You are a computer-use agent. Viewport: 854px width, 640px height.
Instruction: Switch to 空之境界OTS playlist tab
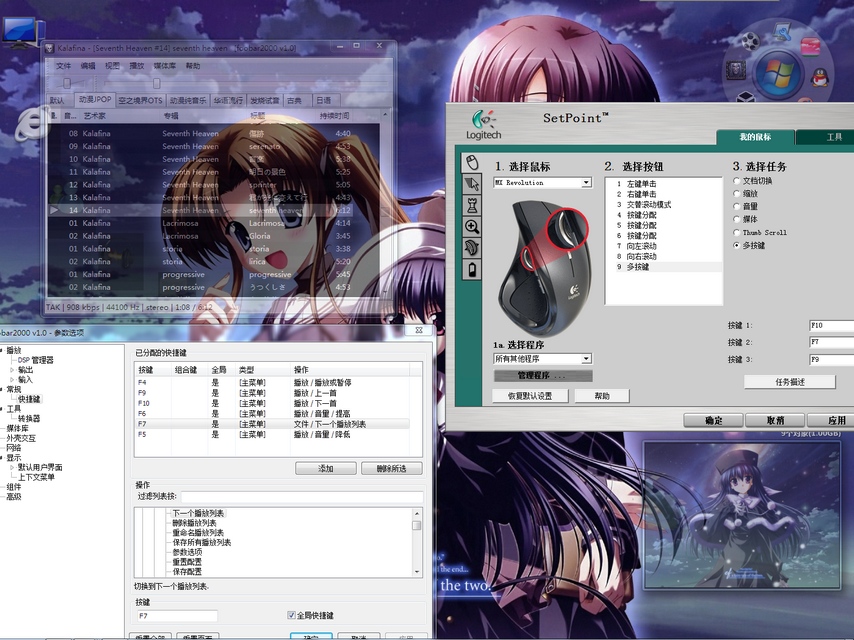tap(141, 100)
